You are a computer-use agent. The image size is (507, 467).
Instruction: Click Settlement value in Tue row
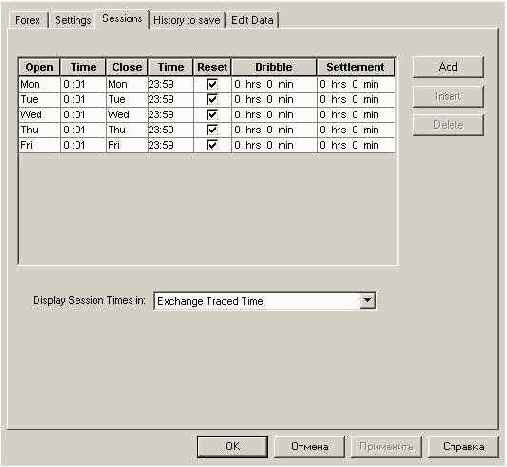[356, 99]
